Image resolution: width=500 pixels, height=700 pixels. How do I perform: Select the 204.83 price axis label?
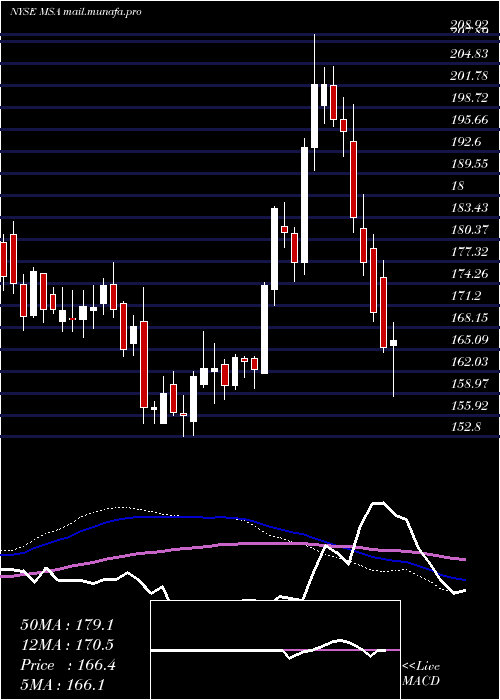click(x=469, y=54)
